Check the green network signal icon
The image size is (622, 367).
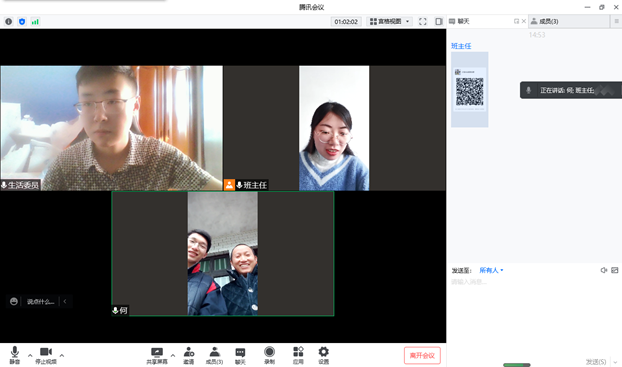35,21
